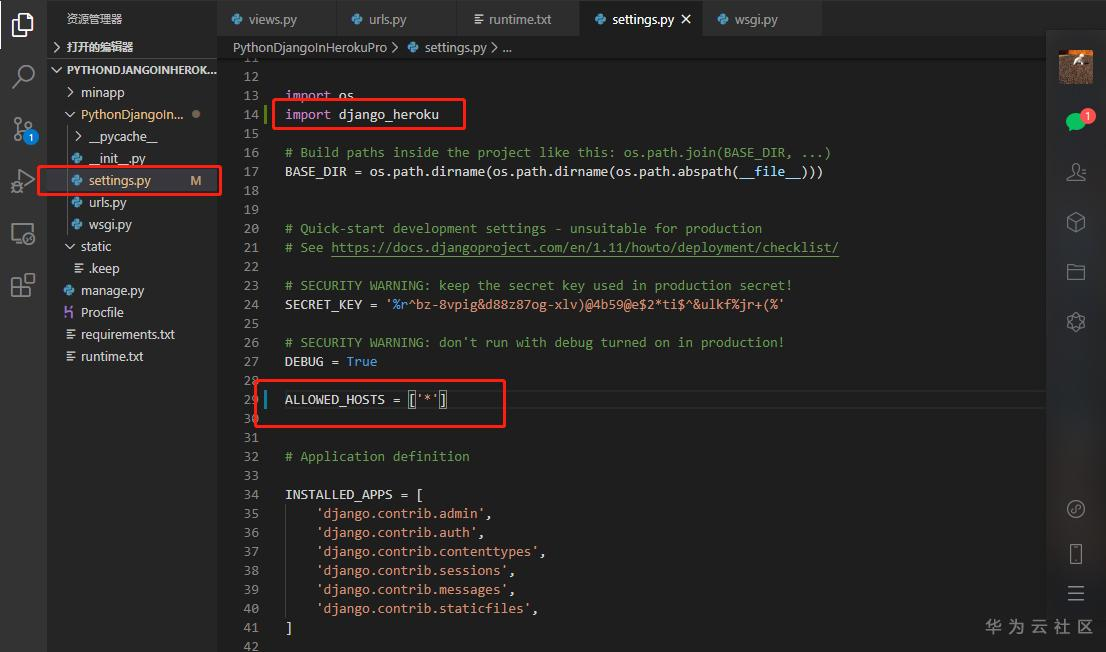Screen dimensions: 1106x652
Task: Expand the __pycache__ folder
Action: (133, 136)
